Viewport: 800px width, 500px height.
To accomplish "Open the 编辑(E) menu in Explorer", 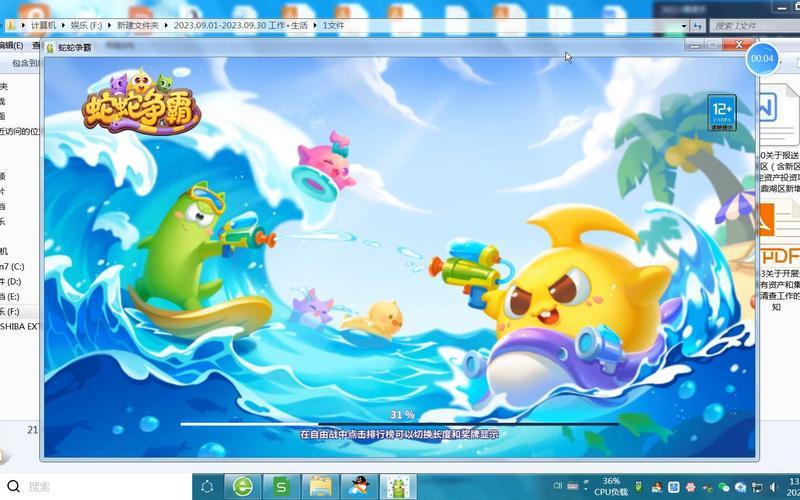I will [x=11, y=45].
